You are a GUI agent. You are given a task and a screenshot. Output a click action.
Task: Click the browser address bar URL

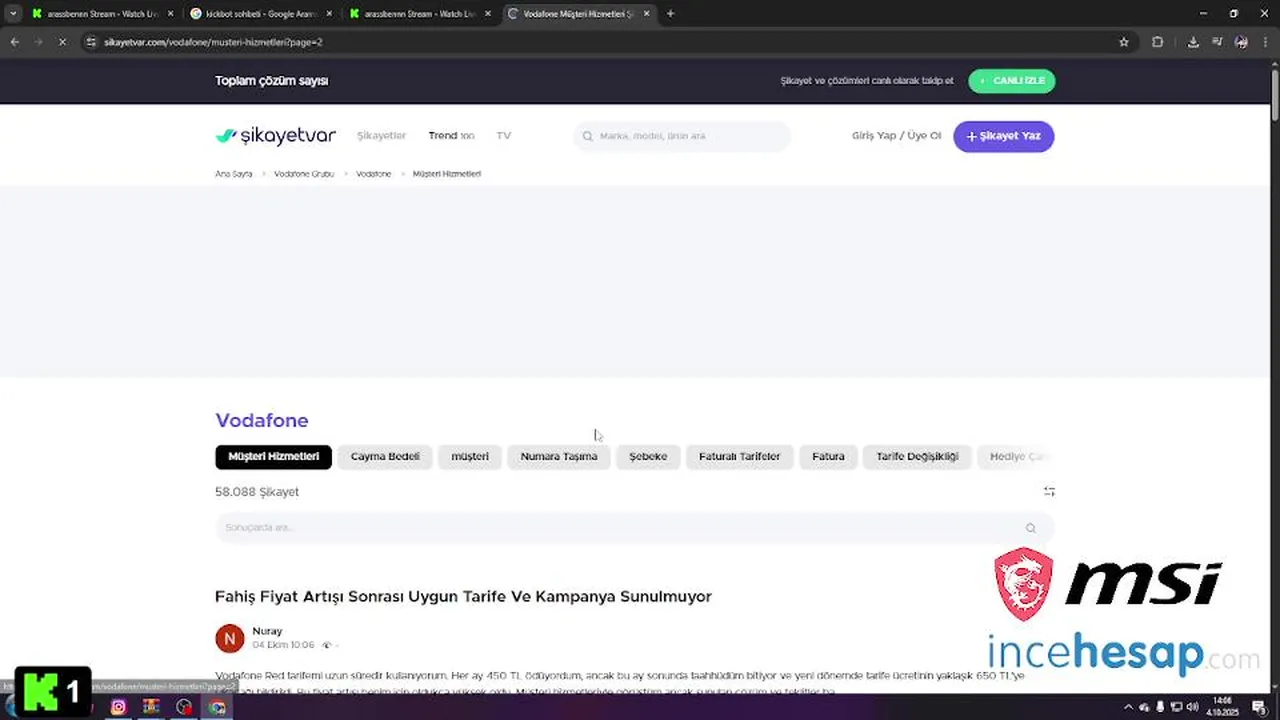pyautogui.click(x=213, y=42)
